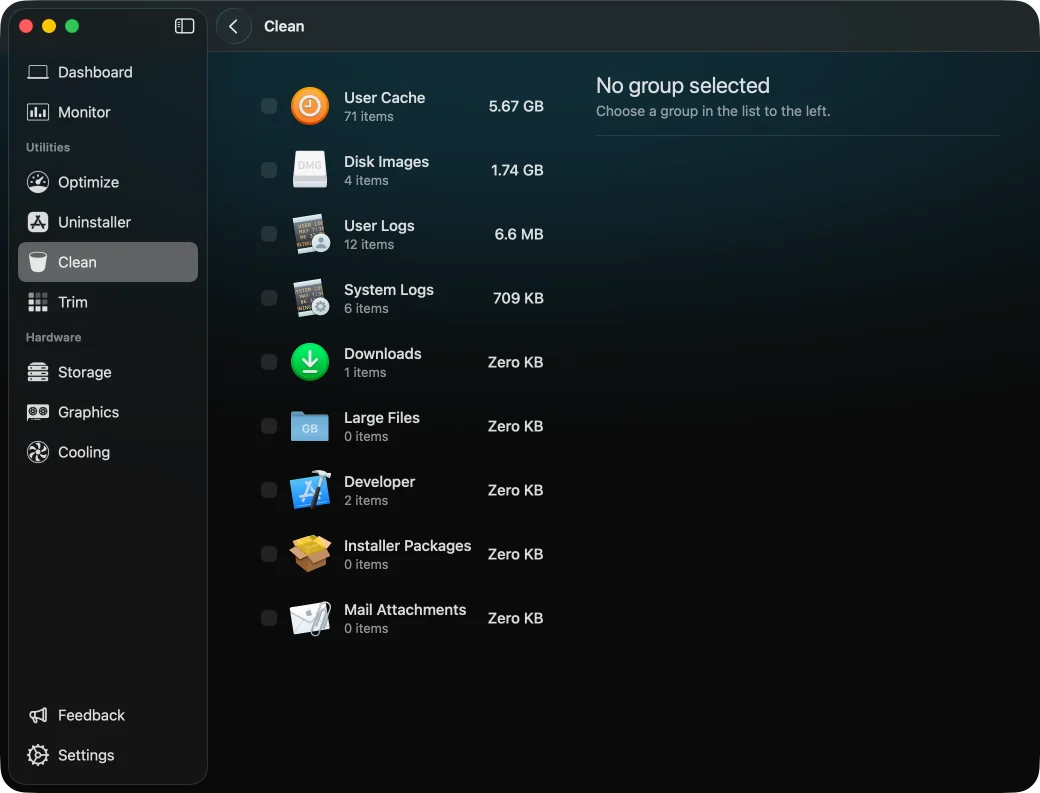Image resolution: width=1040 pixels, height=793 pixels.
Task: Select the Clean item in sidebar
Action: coord(107,262)
